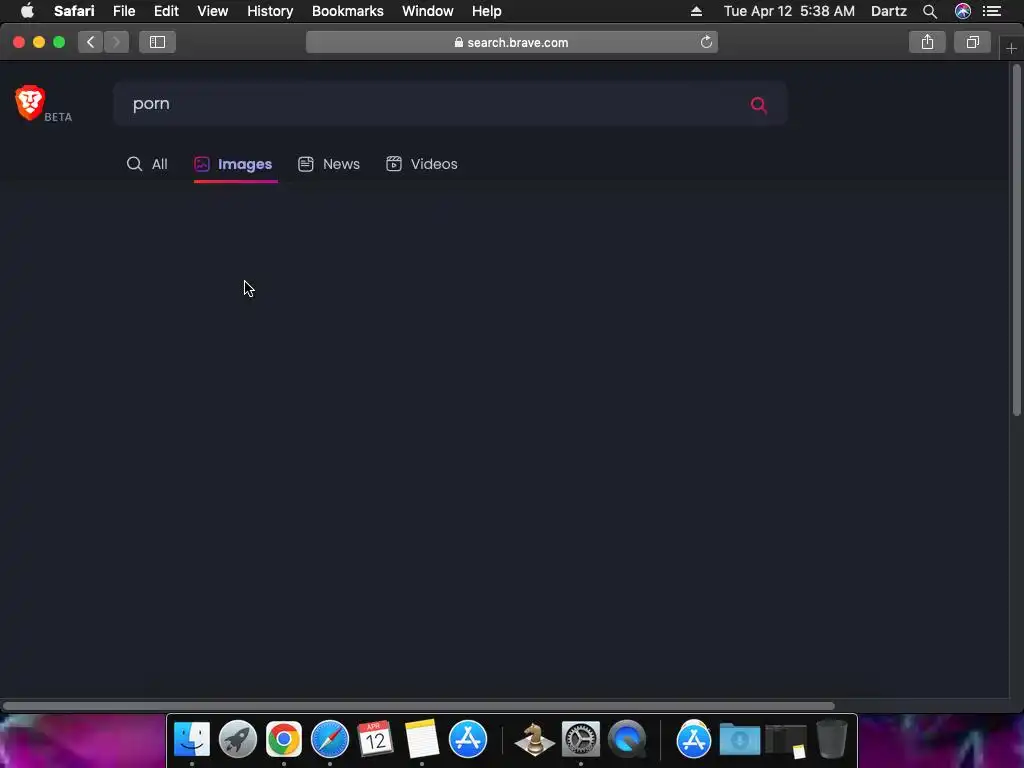Go back with Safari back arrow
Viewport: 1024px width, 768px height.
point(91,42)
